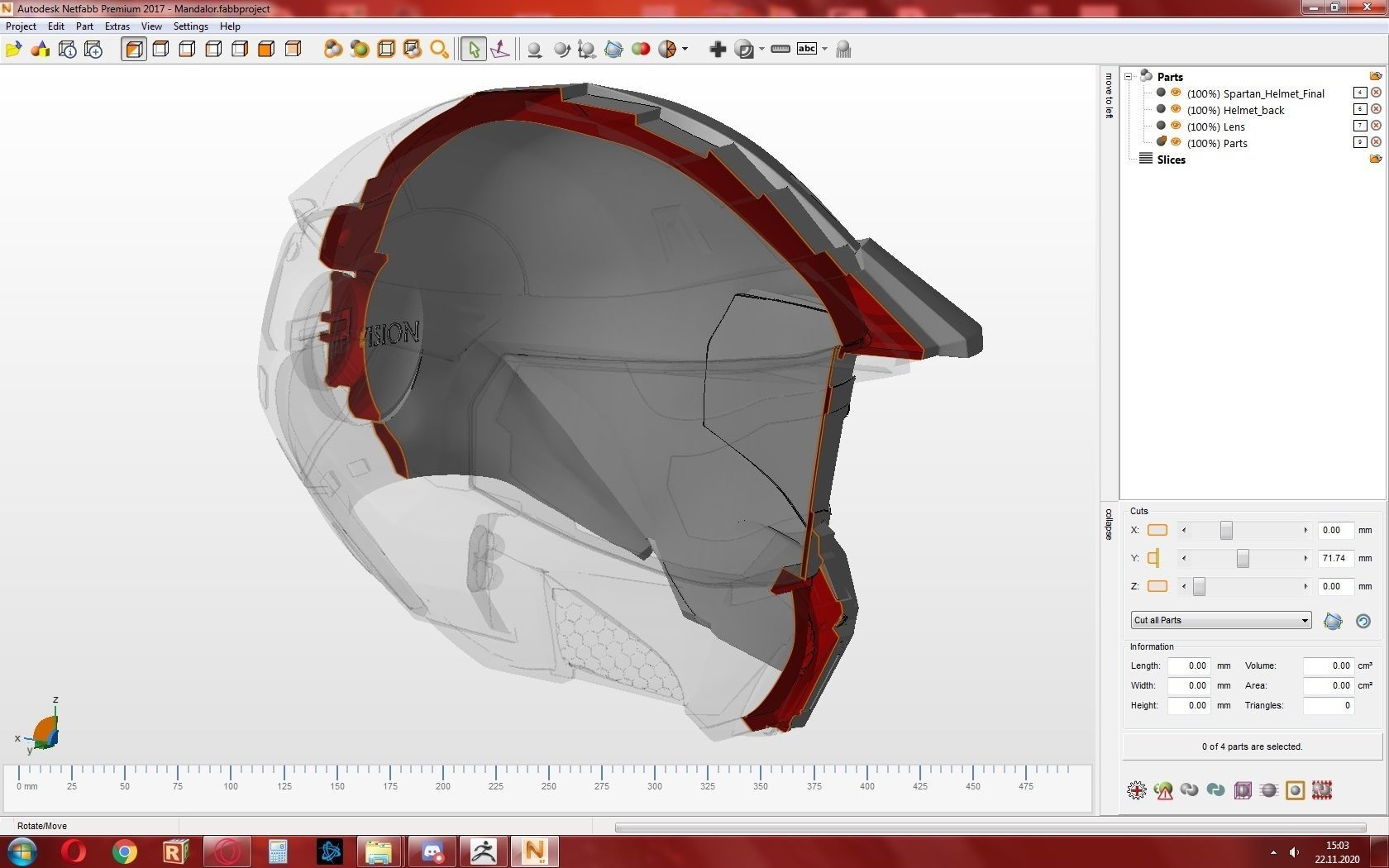The width and height of the screenshot is (1389, 868).
Task: Click the abc text labeling icon
Action: (x=807, y=49)
